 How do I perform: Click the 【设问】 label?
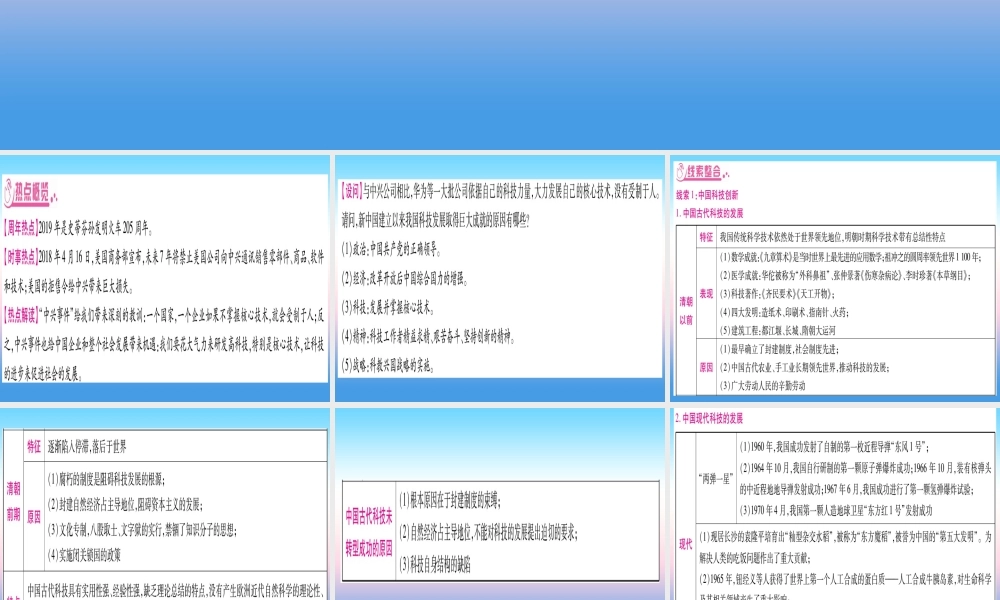tap(352, 191)
